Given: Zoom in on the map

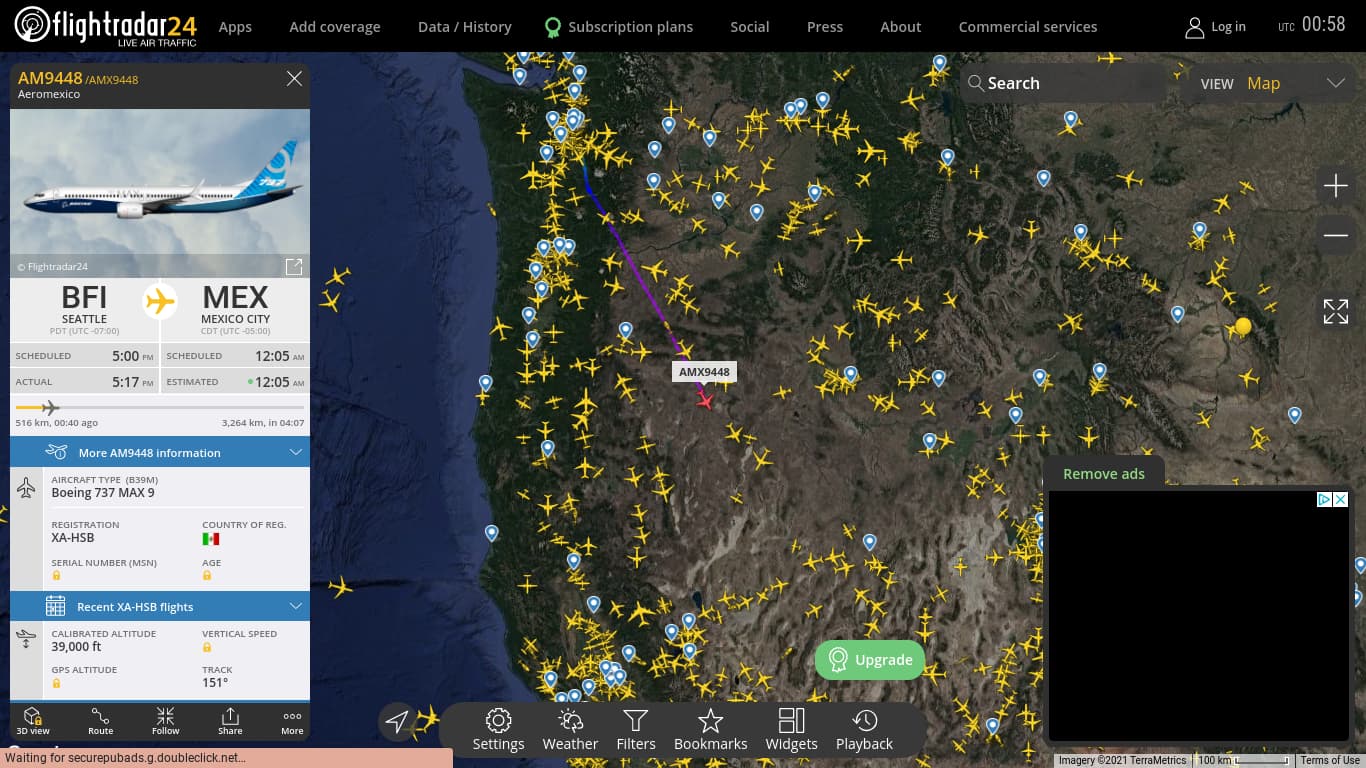Looking at the screenshot, I should [1336, 186].
